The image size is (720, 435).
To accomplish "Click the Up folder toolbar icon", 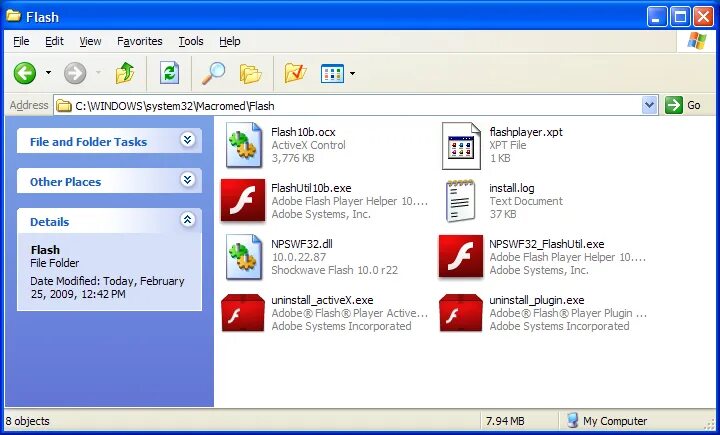I will tap(124, 73).
